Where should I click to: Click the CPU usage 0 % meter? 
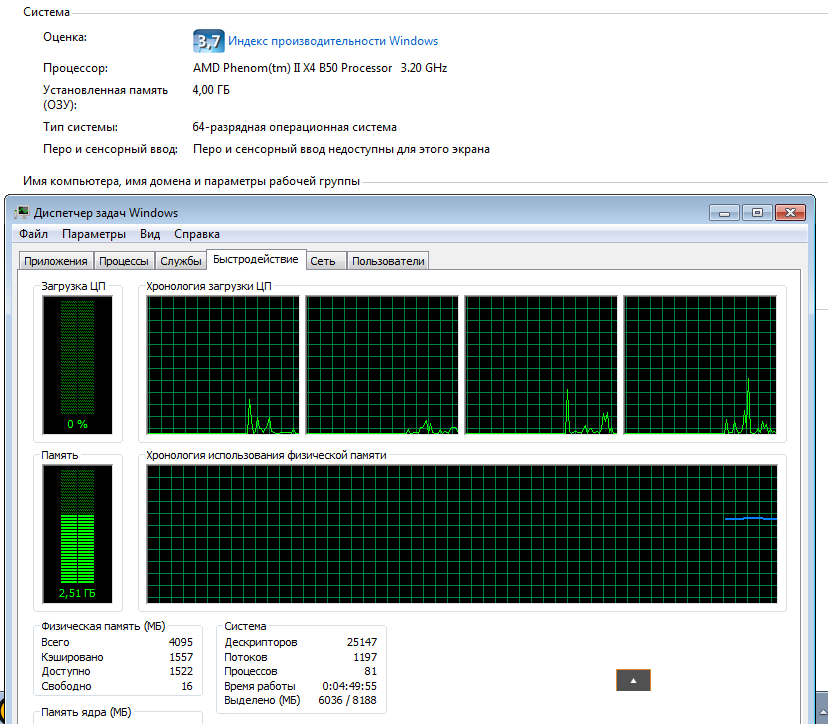click(78, 365)
